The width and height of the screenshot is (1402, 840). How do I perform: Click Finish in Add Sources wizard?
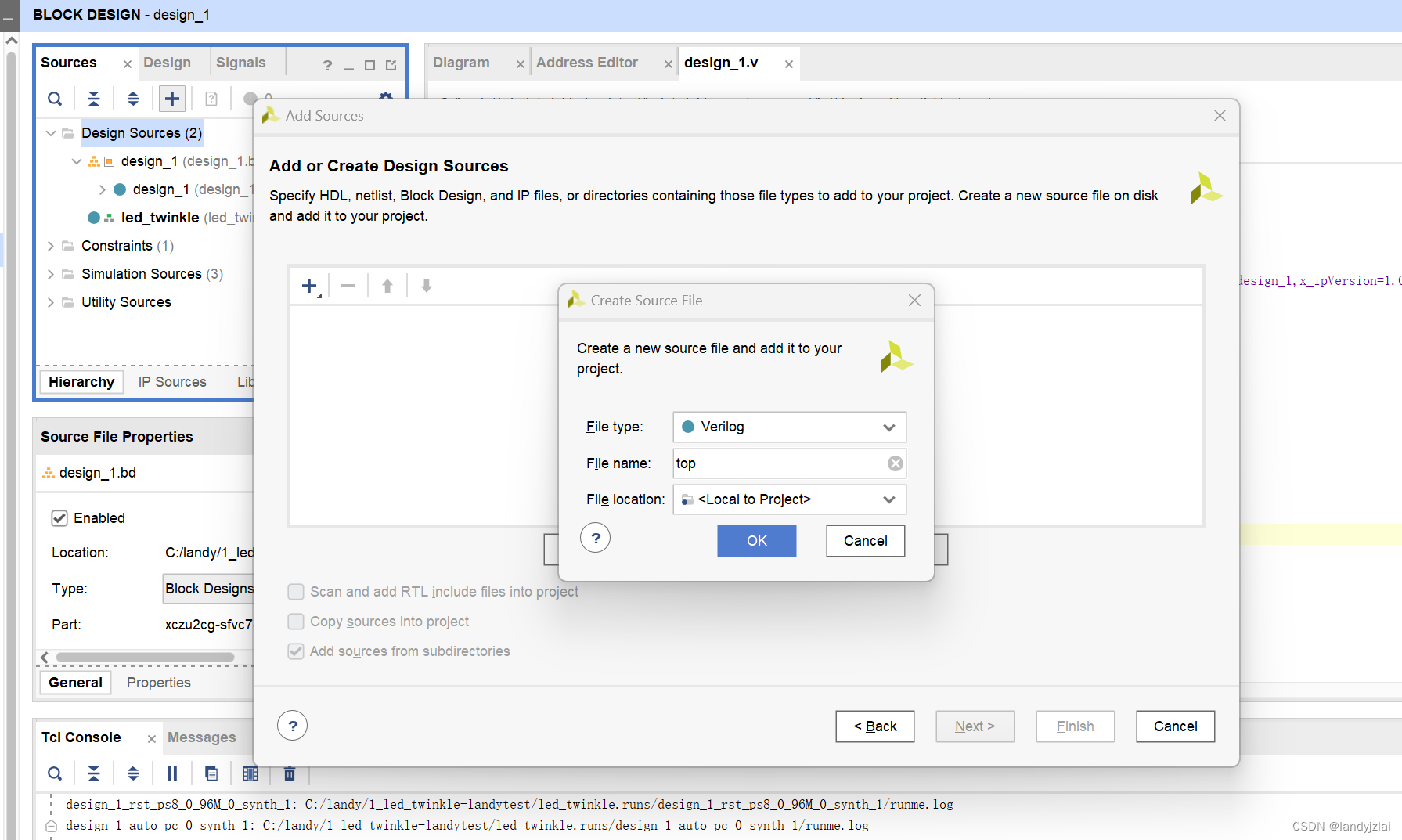coord(1076,726)
